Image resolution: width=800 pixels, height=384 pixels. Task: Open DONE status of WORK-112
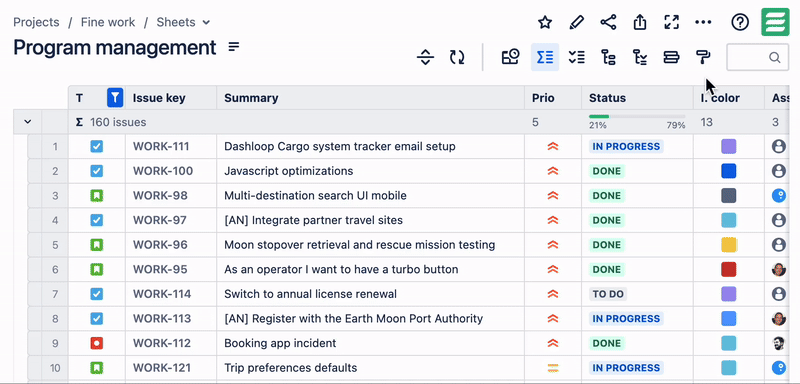607,343
